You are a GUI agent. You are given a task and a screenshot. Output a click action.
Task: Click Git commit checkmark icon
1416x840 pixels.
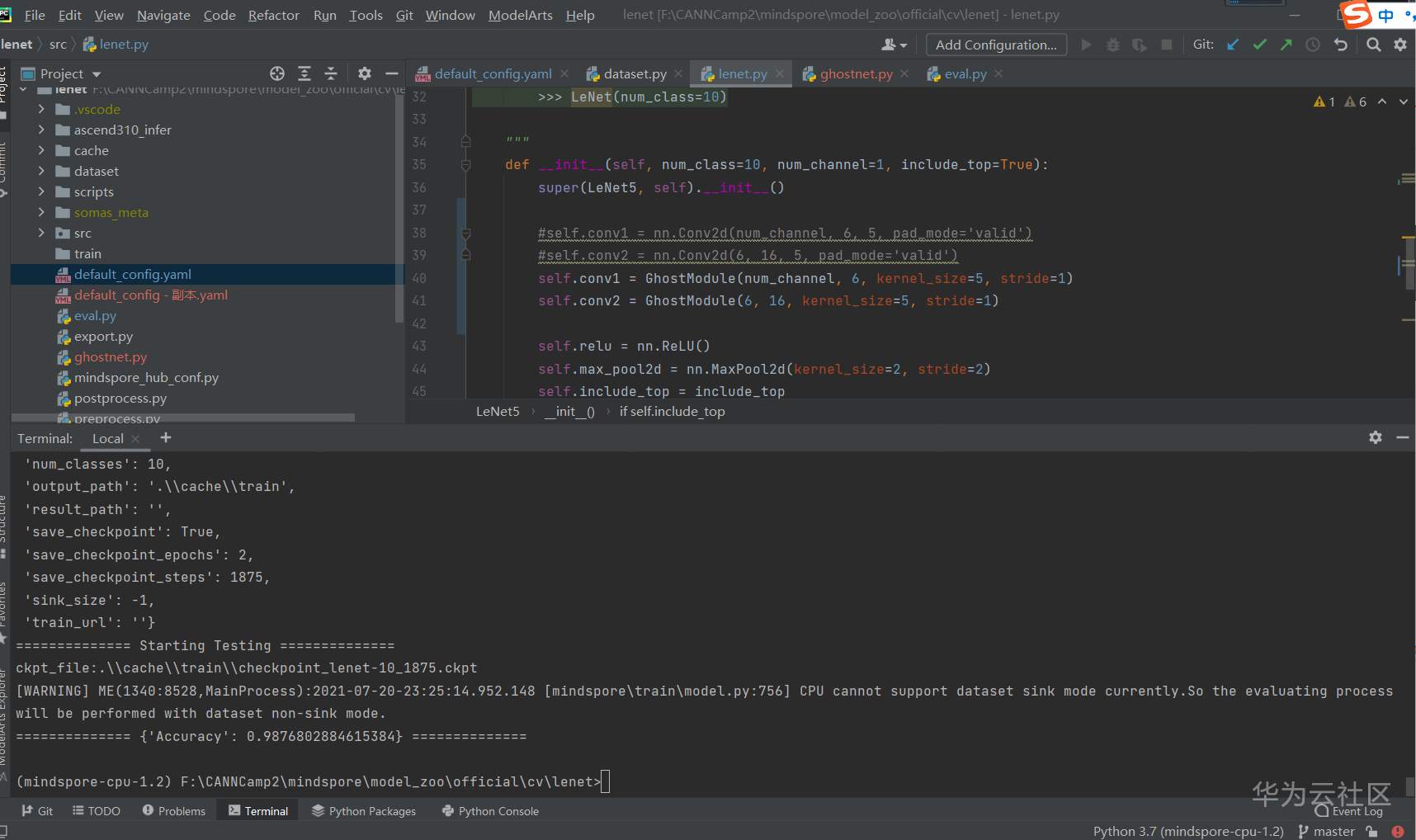click(1259, 45)
